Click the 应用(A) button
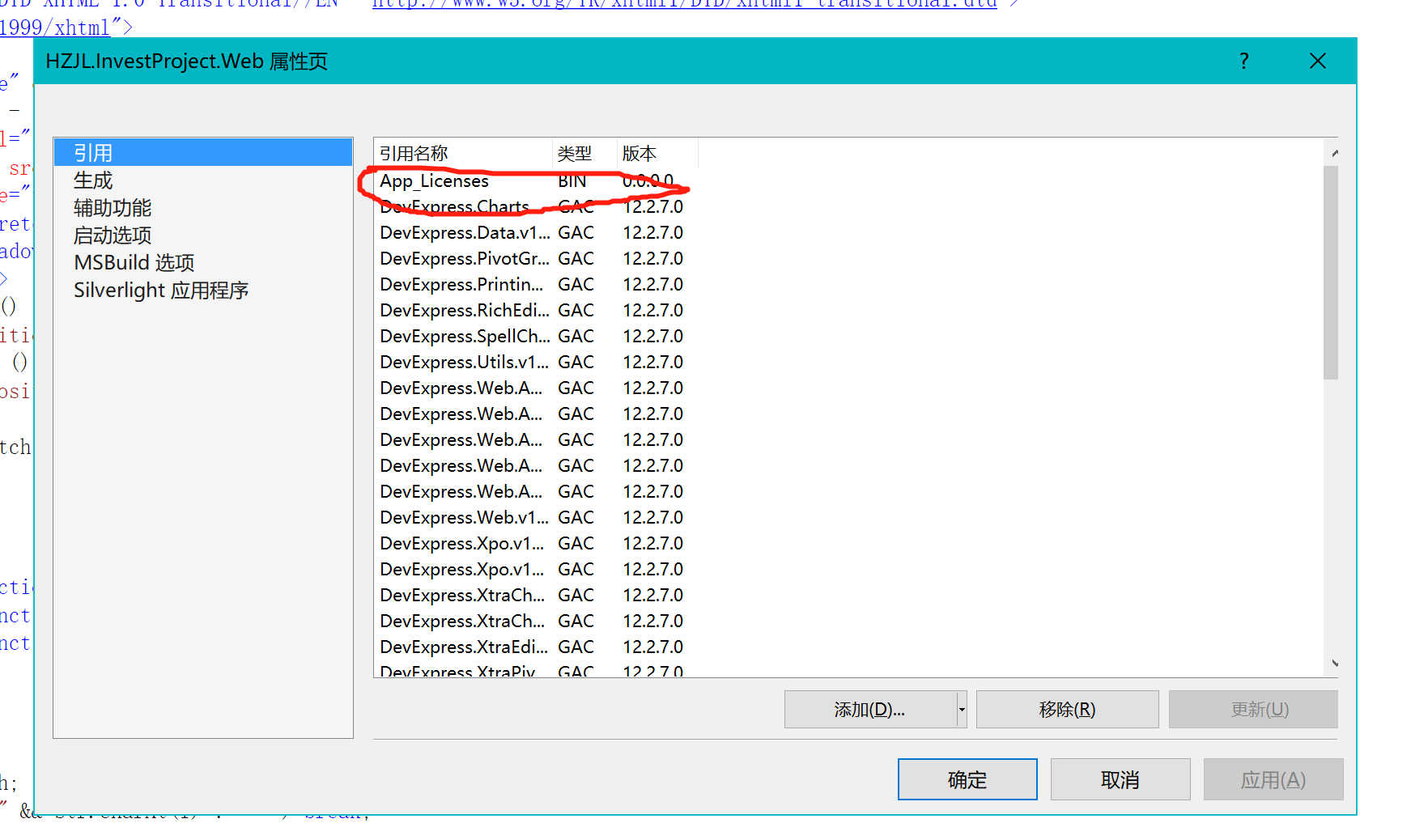Image resolution: width=1411 pixels, height=840 pixels. point(1273,779)
